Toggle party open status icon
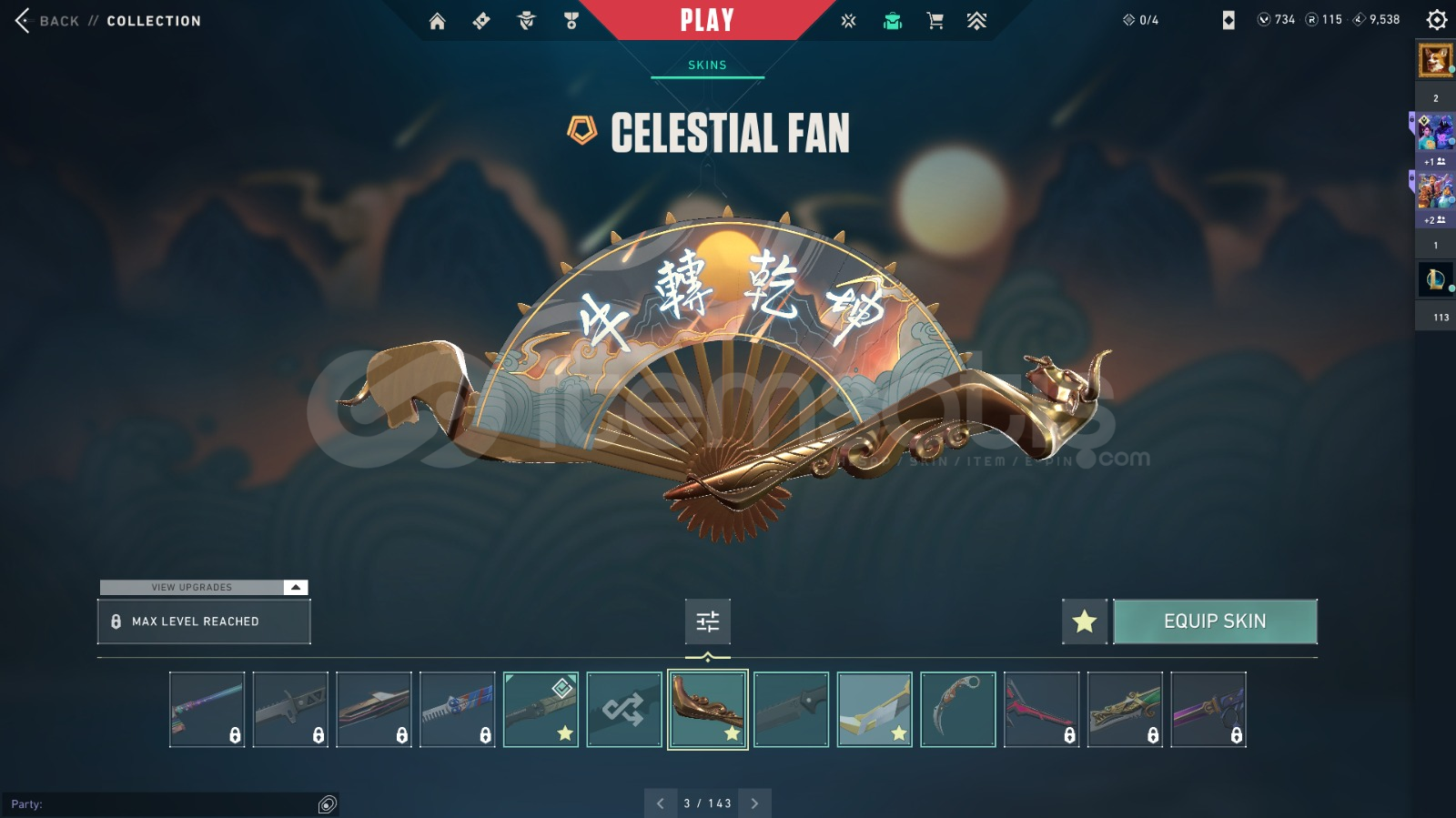1456x818 pixels. coord(328,804)
